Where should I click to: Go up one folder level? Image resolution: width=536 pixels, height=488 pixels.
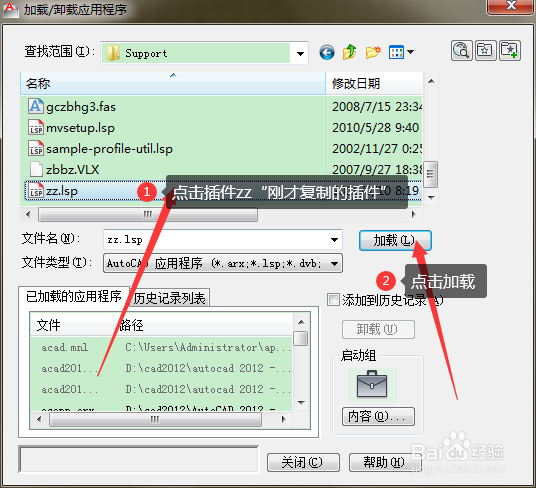click(x=349, y=52)
